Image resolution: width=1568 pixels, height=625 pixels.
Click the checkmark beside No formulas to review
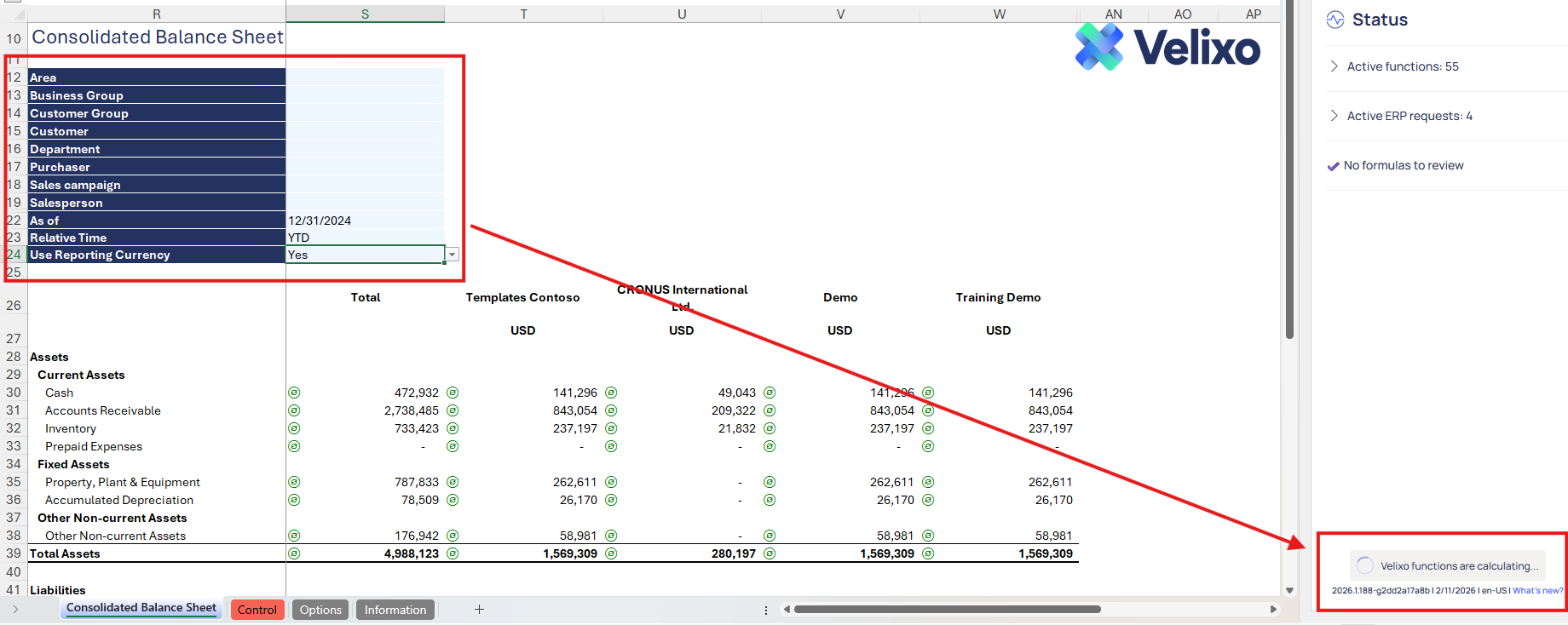(1333, 166)
